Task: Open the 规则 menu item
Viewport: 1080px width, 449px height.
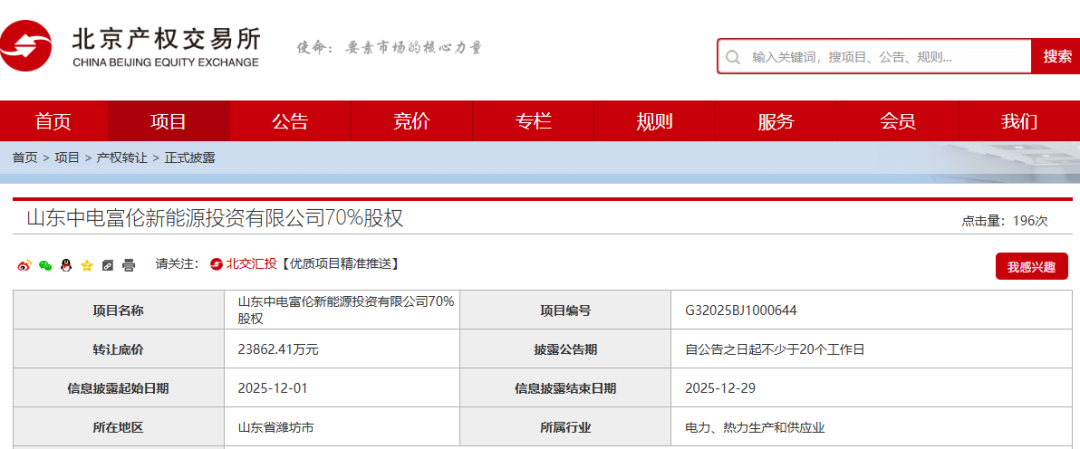Action: pyautogui.click(x=654, y=121)
